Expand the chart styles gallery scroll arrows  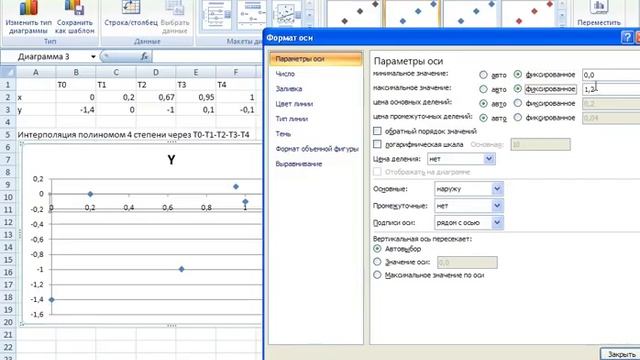pyautogui.click(x=562, y=15)
